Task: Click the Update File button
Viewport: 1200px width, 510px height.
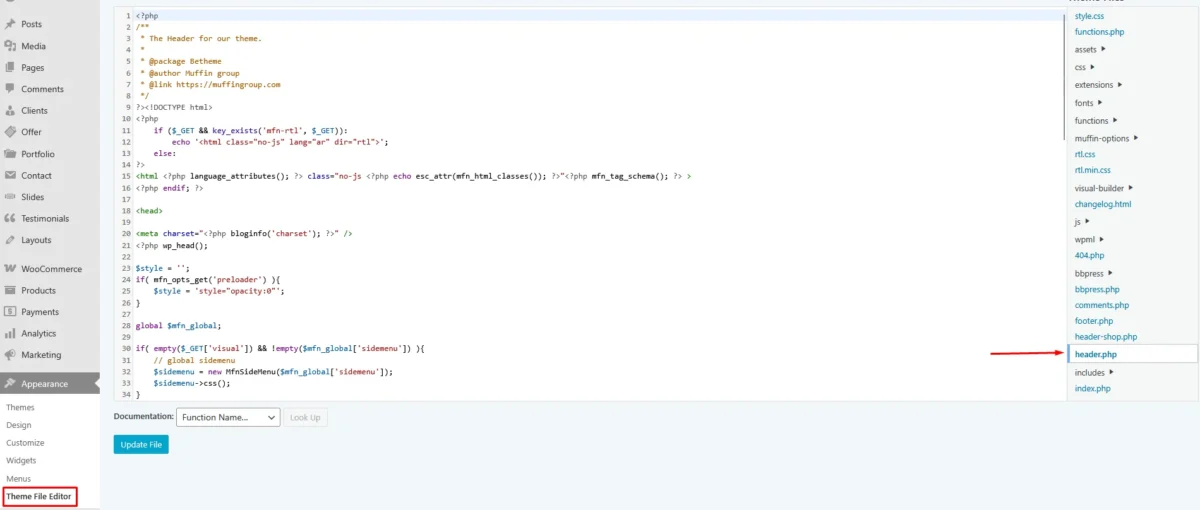Action: (x=141, y=444)
